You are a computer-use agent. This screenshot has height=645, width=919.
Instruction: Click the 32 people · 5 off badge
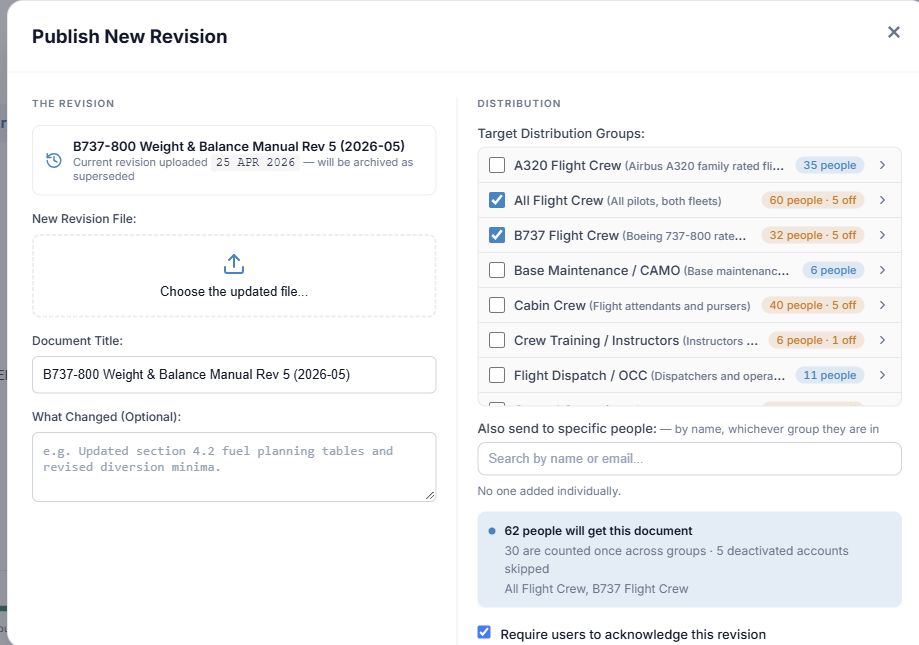tap(812, 236)
